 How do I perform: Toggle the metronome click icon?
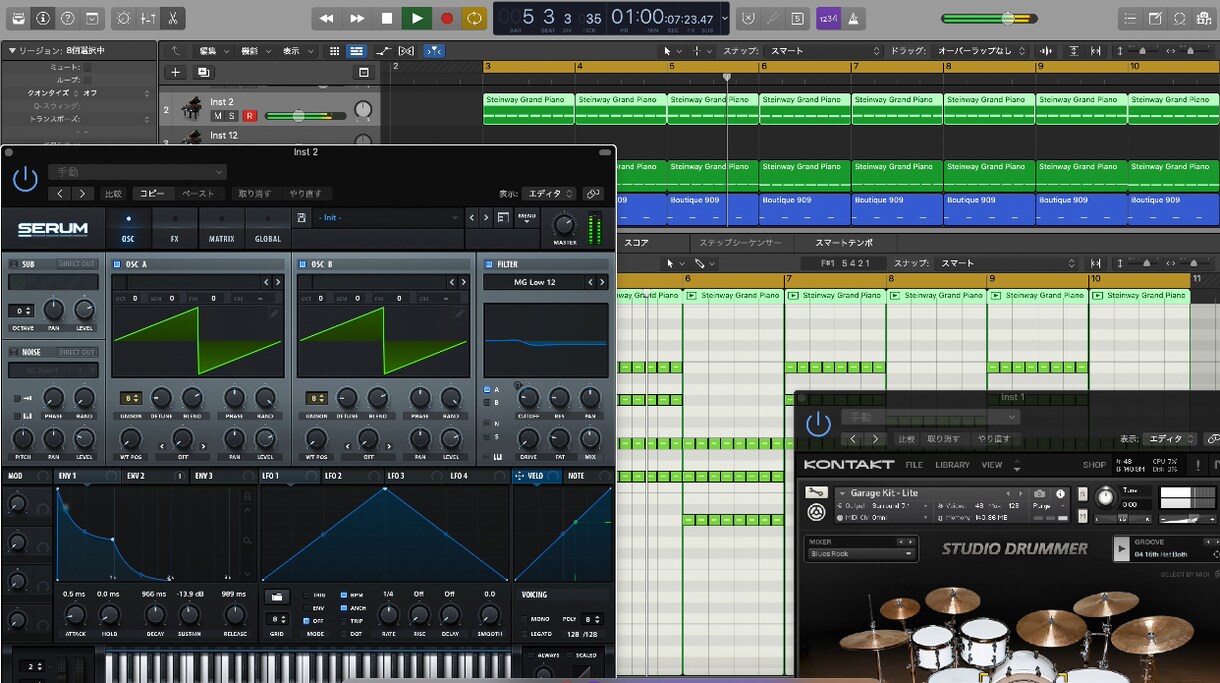coord(853,18)
